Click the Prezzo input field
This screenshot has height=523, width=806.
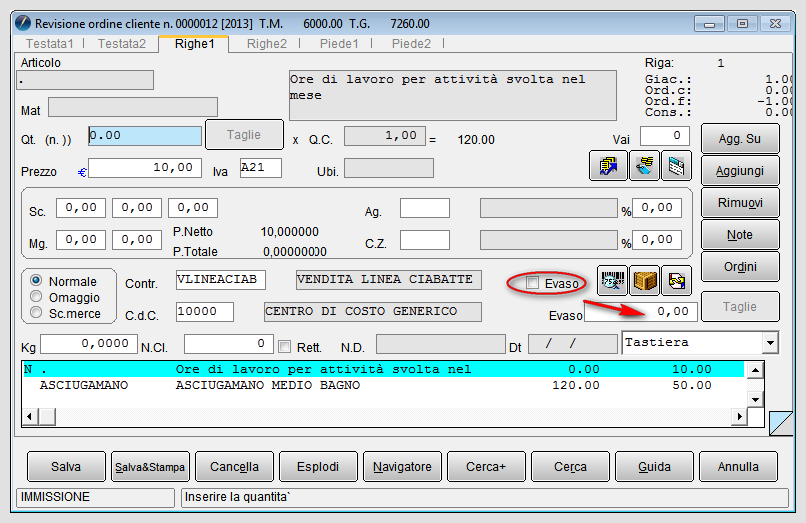click(145, 168)
